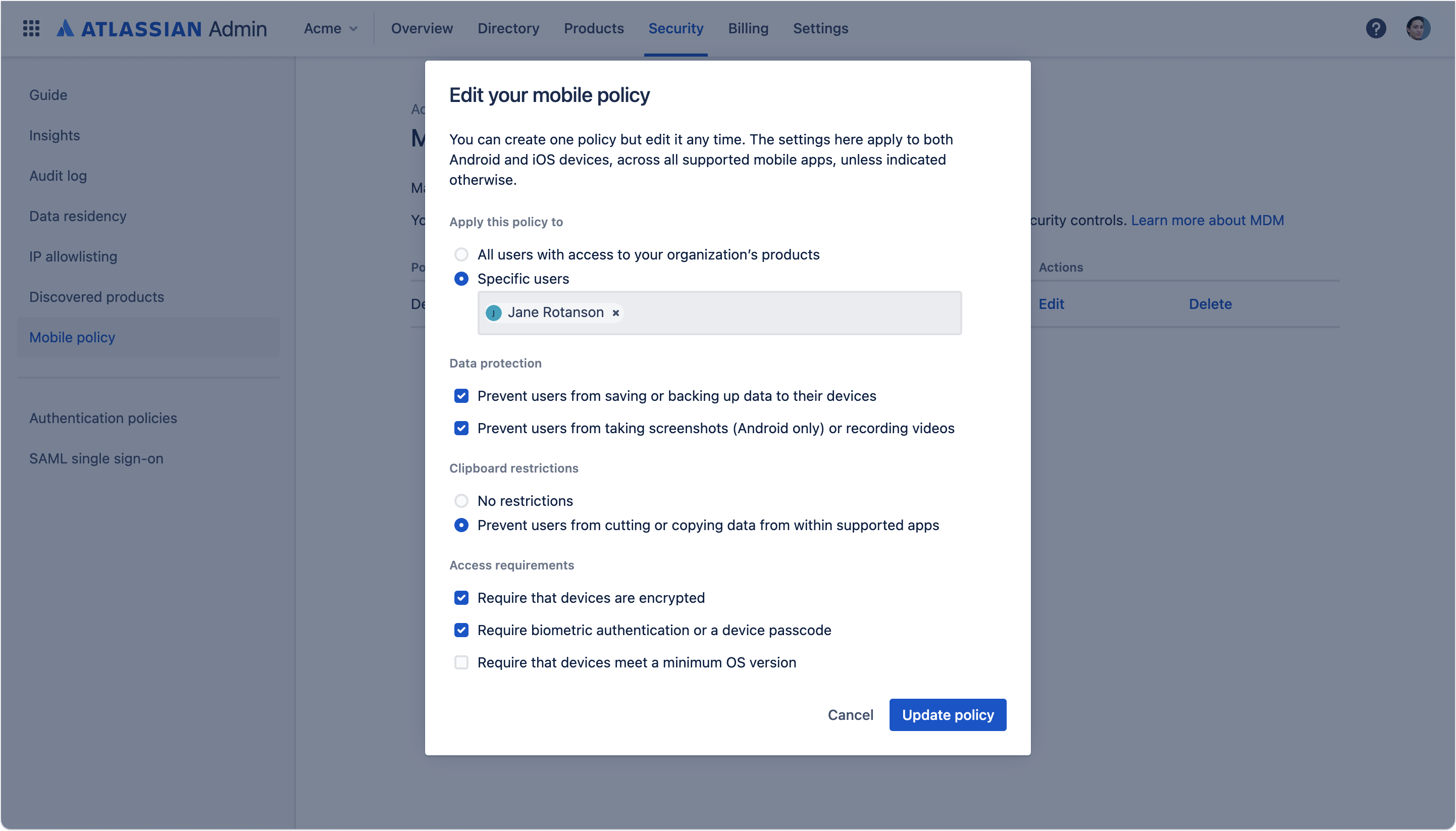Select No restrictions clipboard option

tap(461, 500)
